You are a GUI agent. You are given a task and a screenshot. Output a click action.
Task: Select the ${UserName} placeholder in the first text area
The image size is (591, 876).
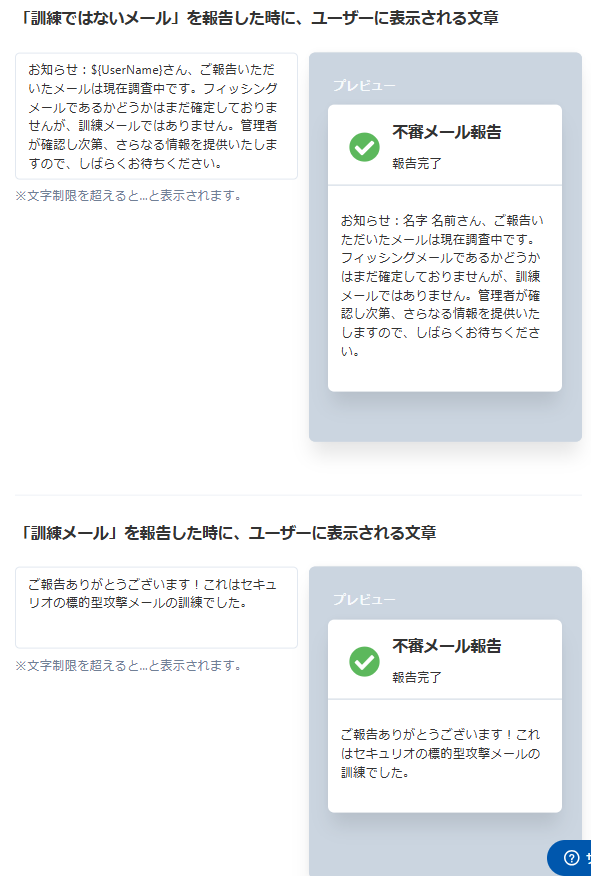click(x=127, y=70)
